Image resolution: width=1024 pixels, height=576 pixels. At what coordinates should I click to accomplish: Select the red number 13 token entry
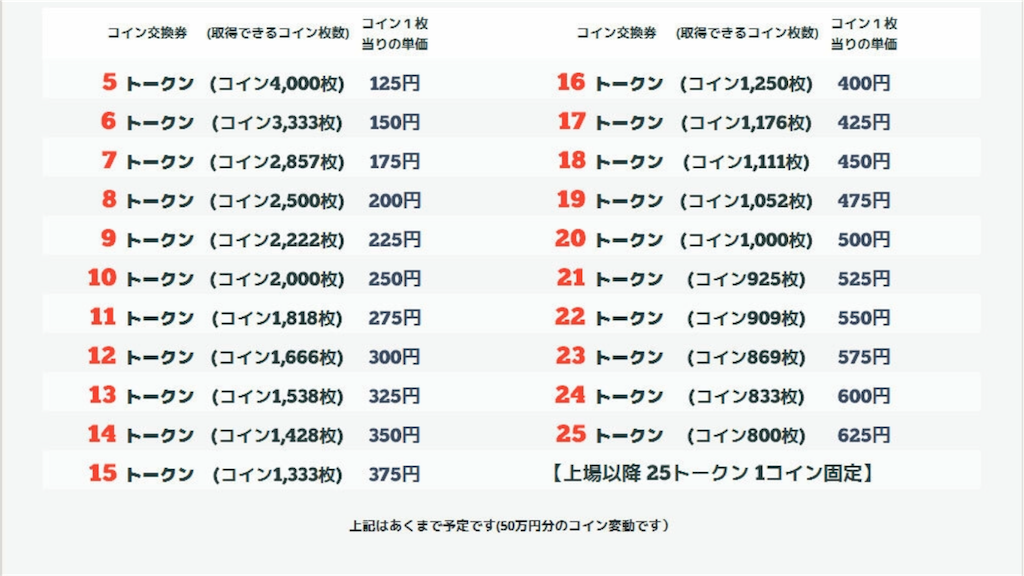tap(102, 396)
